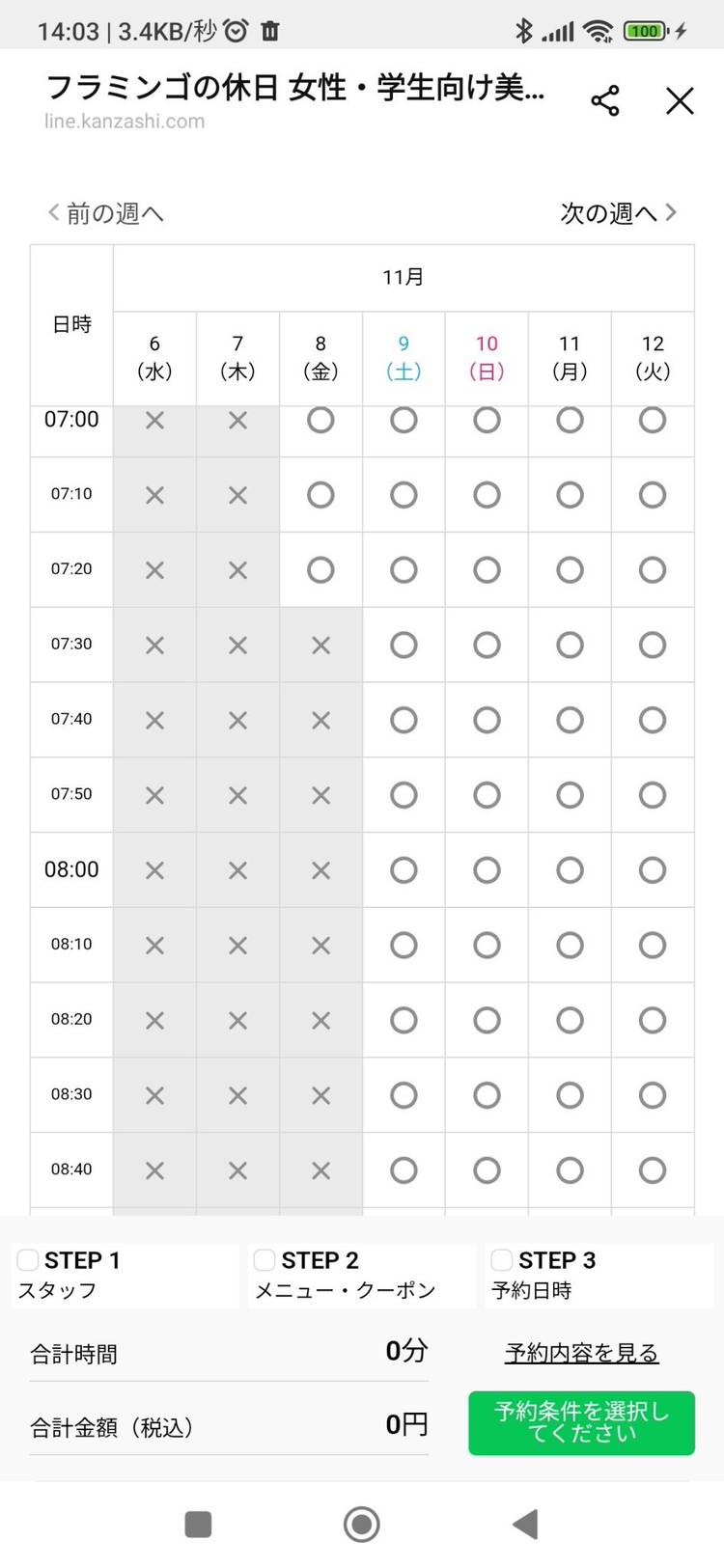Image resolution: width=724 pixels, height=1568 pixels.
Task: Open the STEP 1 スタッフ tab
Action: tap(125, 1276)
